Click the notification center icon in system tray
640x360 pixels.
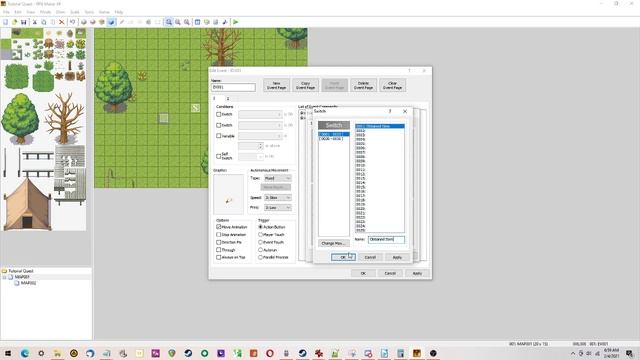[x=630, y=353]
